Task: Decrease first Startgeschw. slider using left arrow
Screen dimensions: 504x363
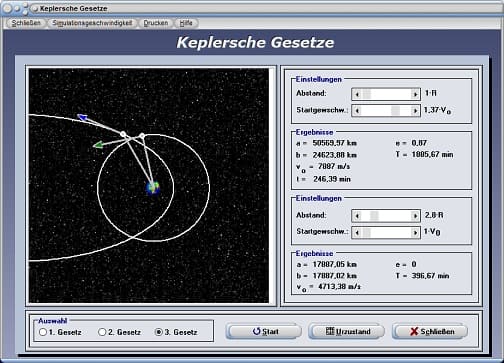Action: point(357,111)
